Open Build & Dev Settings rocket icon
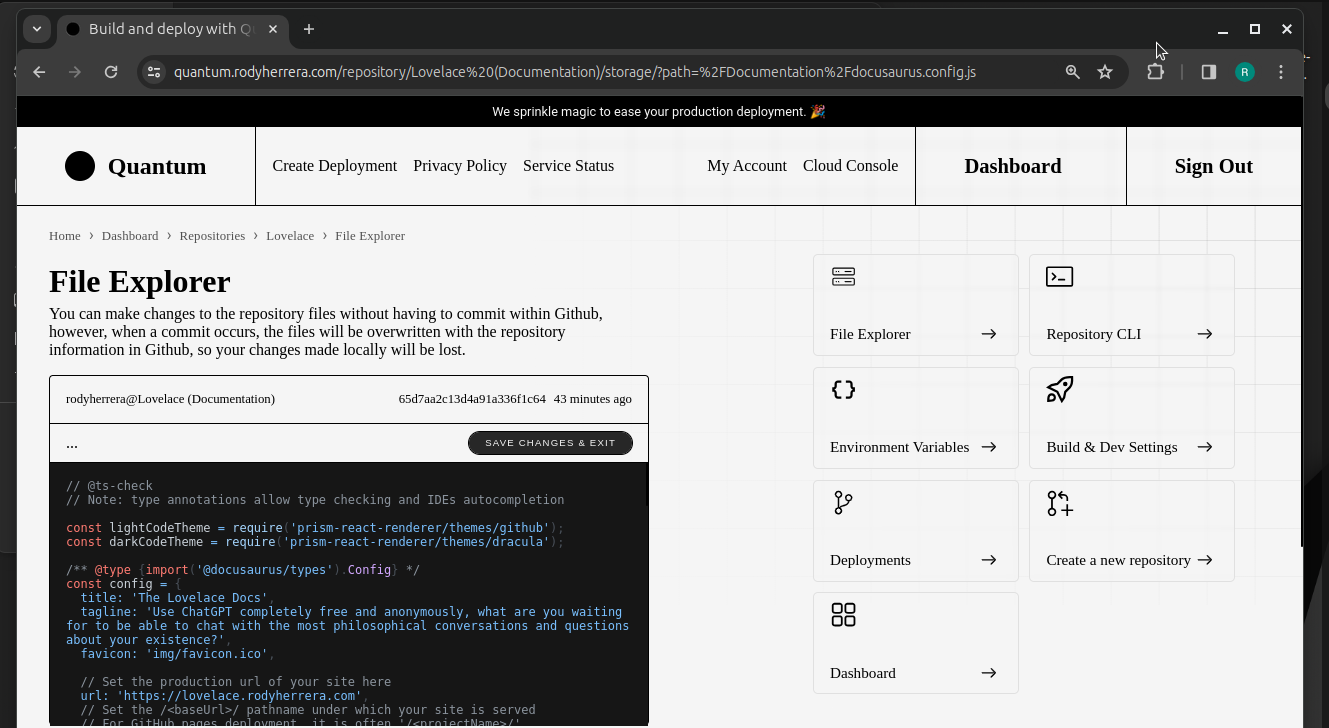This screenshot has width=1329, height=728. pos(1059,390)
